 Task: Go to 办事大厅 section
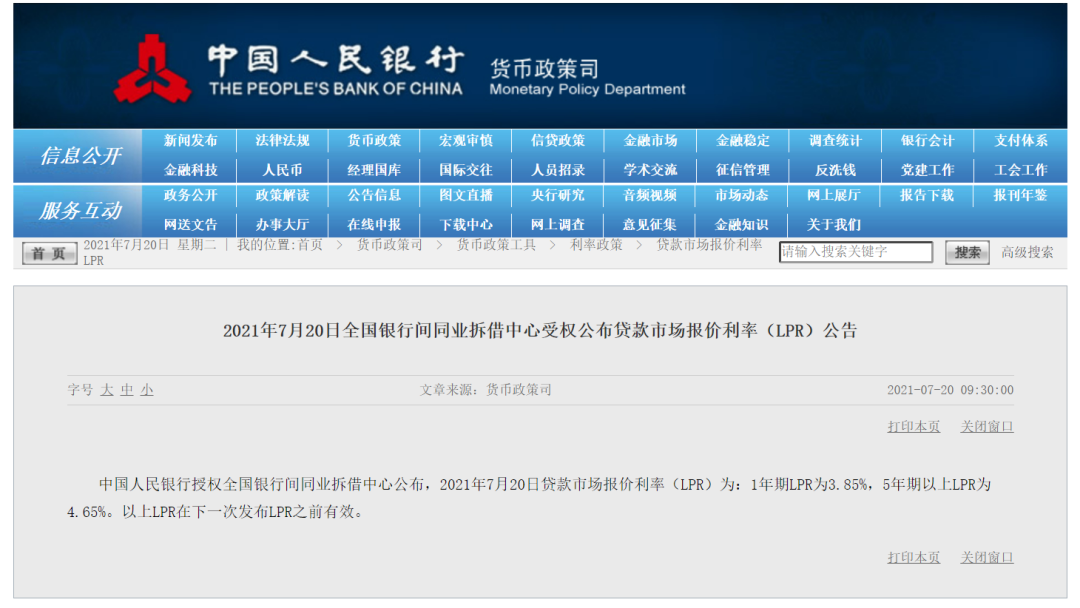point(282,225)
